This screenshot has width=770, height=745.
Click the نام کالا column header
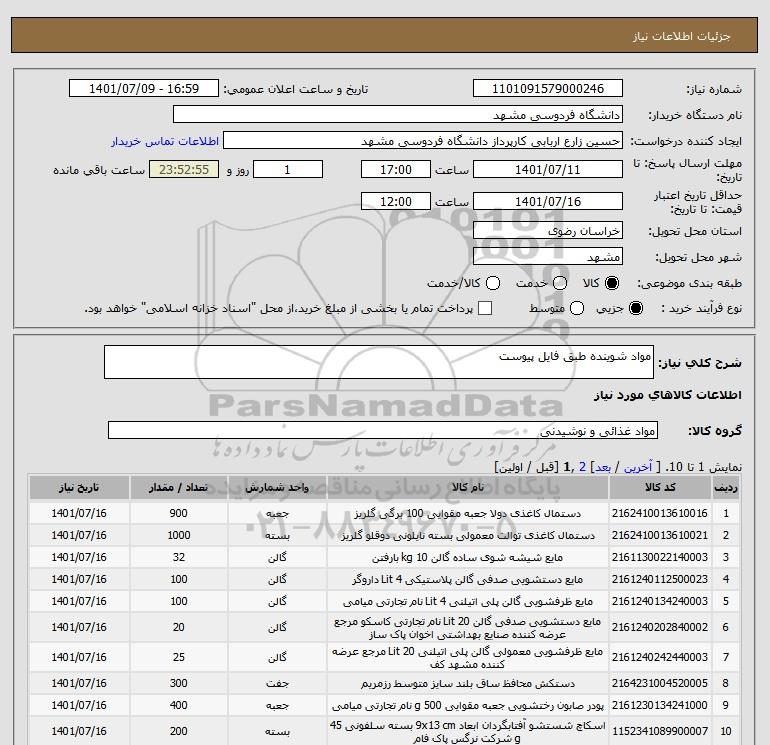(x=468, y=487)
